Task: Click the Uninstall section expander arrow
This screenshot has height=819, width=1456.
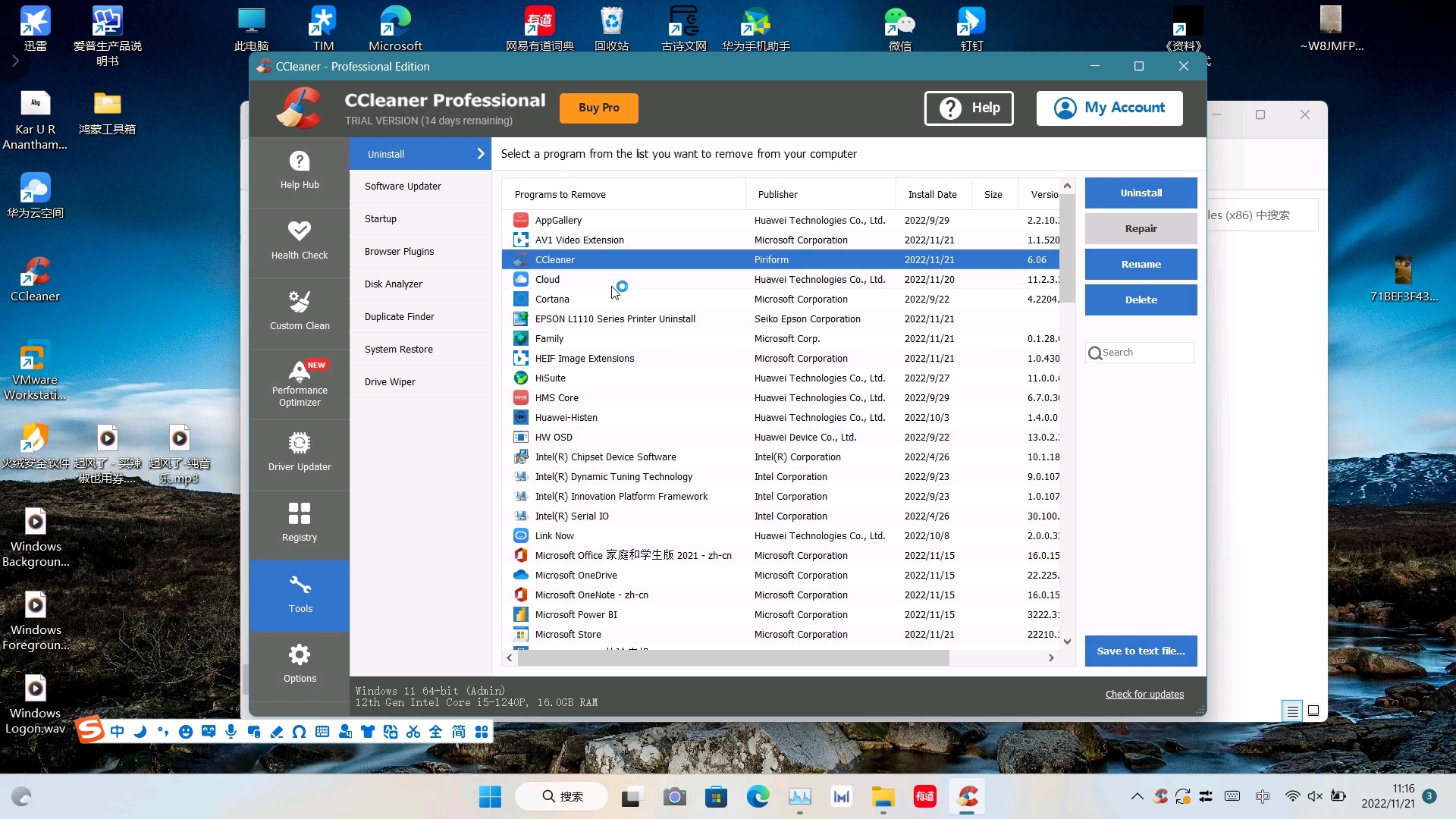Action: point(480,153)
